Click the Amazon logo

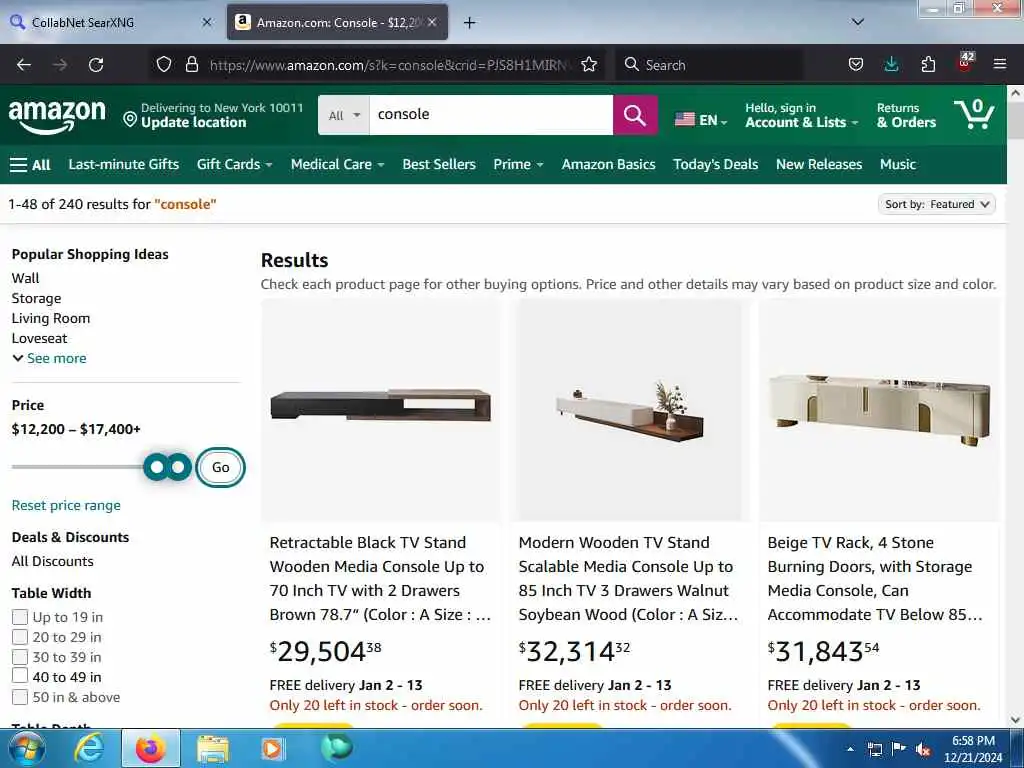(x=57, y=116)
